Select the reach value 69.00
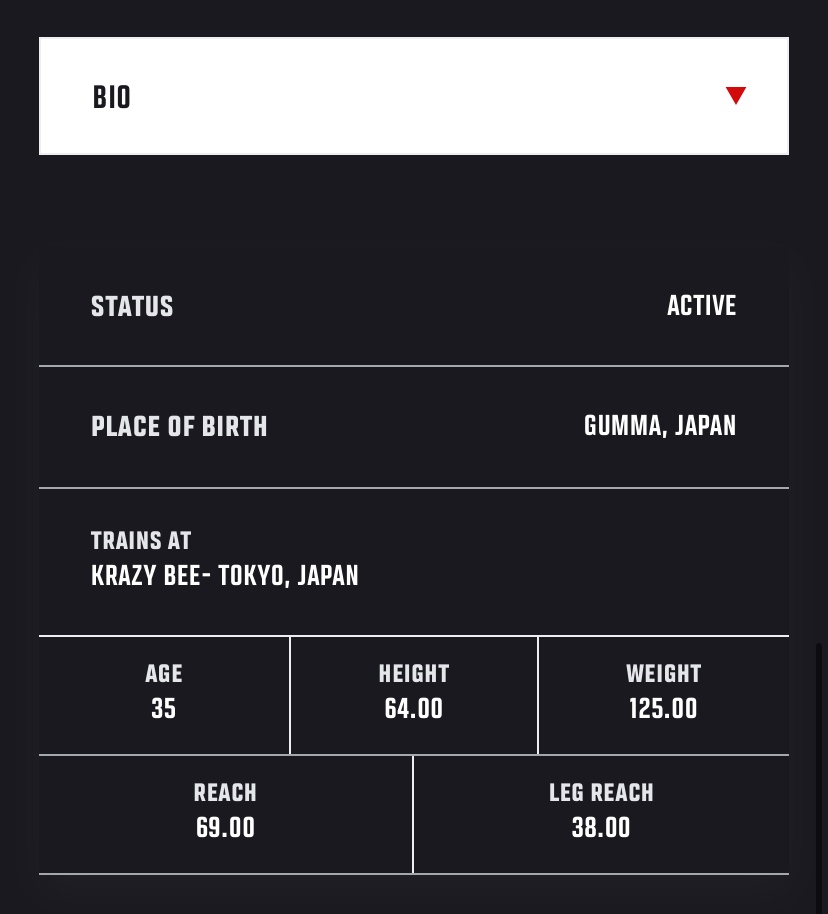Viewport: 828px width, 914px height. point(225,828)
